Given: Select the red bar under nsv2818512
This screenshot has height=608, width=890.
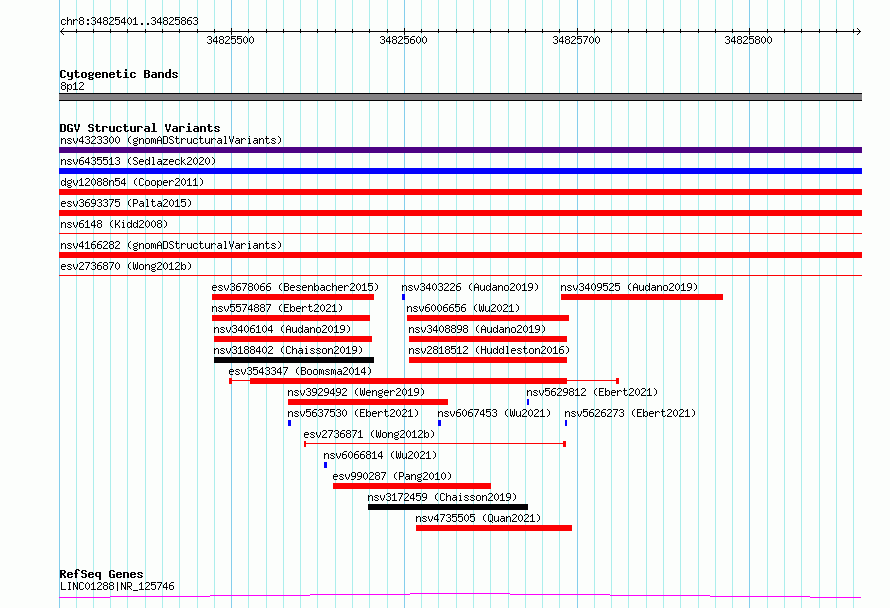Looking at the screenshot, I should [488, 360].
